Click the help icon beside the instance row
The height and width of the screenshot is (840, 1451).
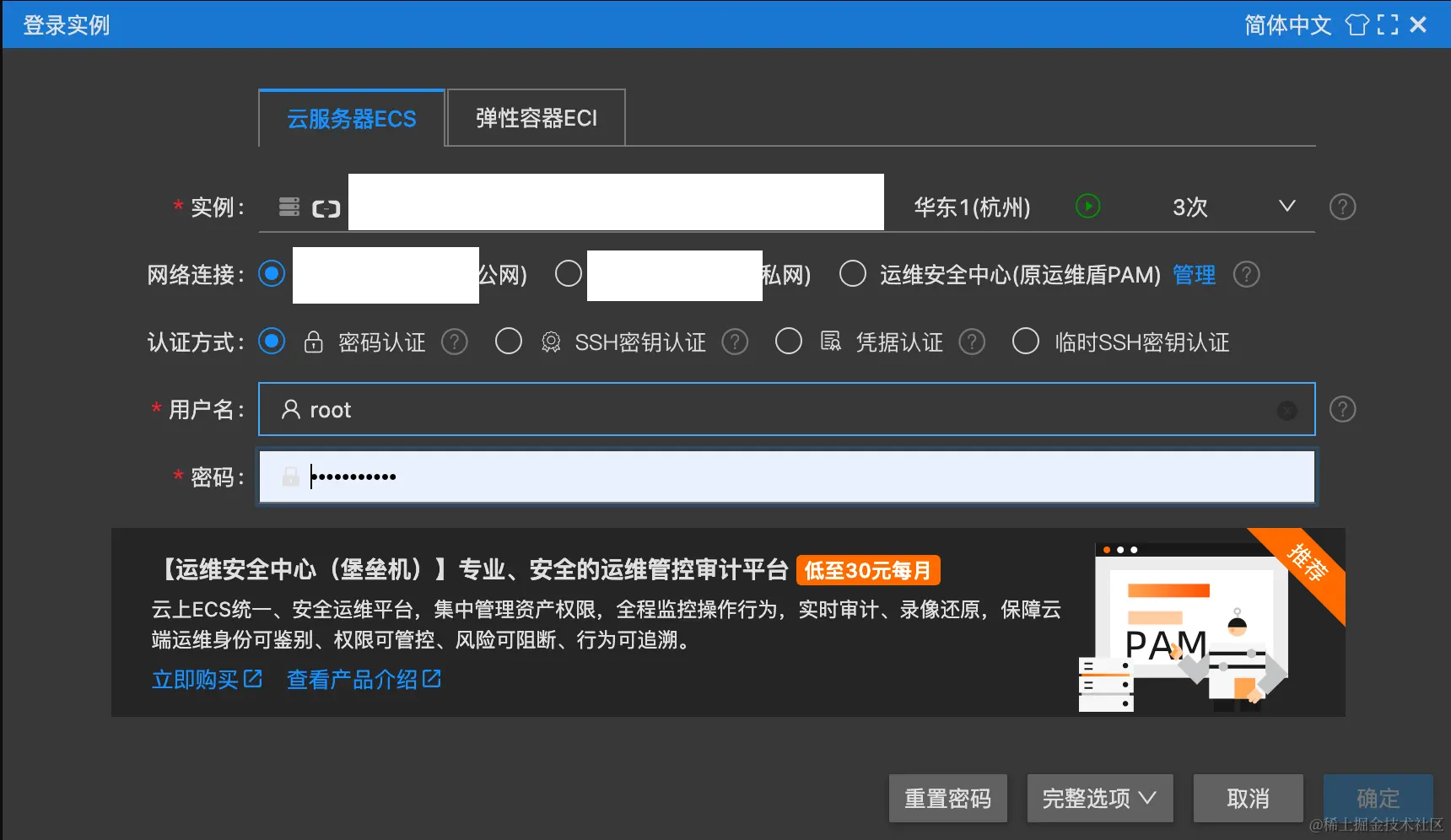(x=1343, y=207)
